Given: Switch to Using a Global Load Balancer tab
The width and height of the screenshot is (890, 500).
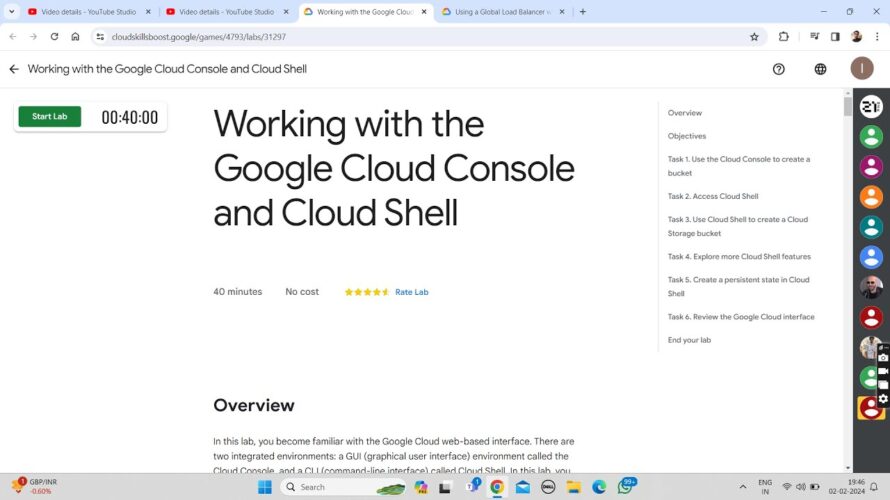Looking at the screenshot, I should [x=502, y=12].
